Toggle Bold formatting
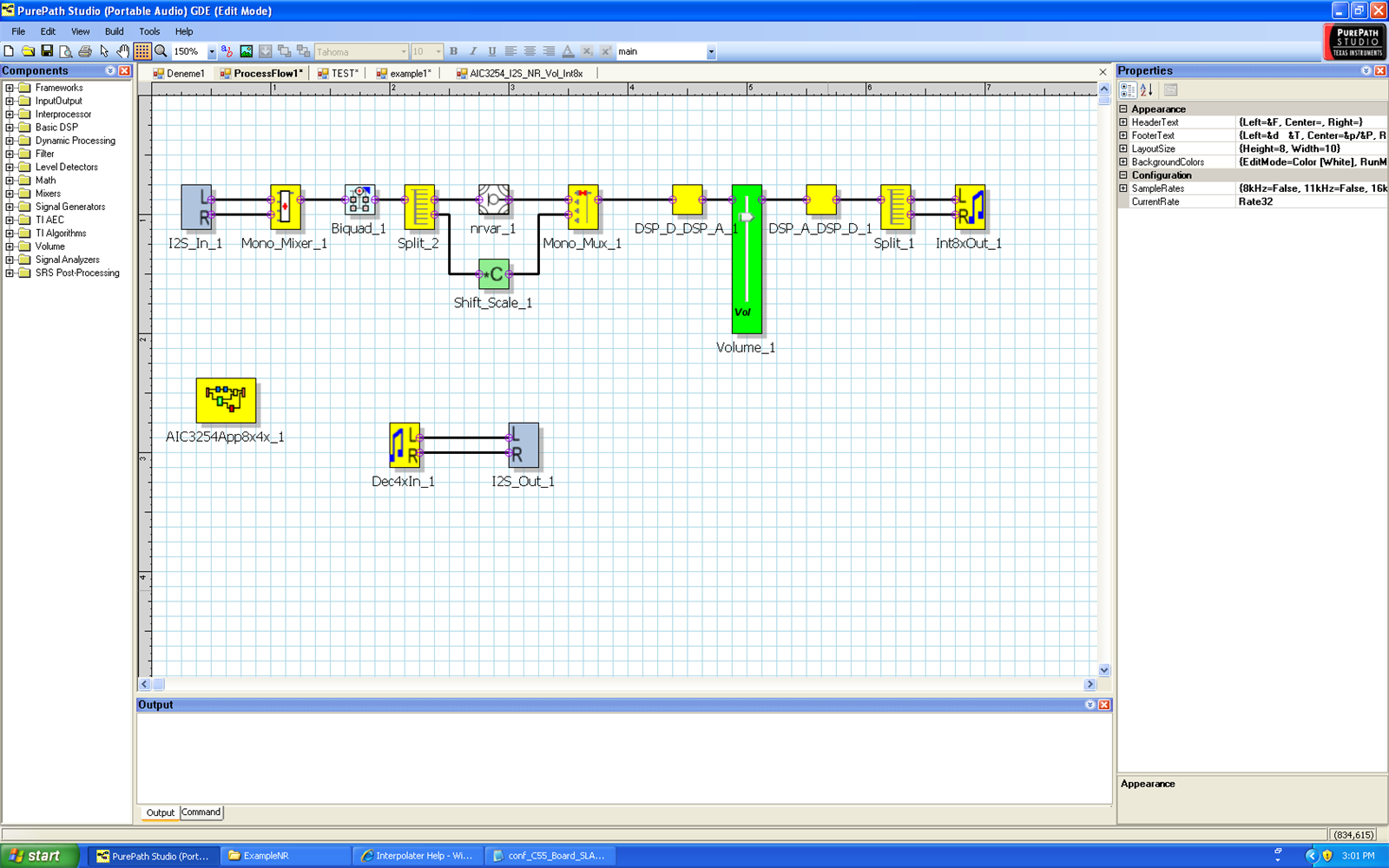Viewport: 1389px width, 868px height. pos(453,51)
